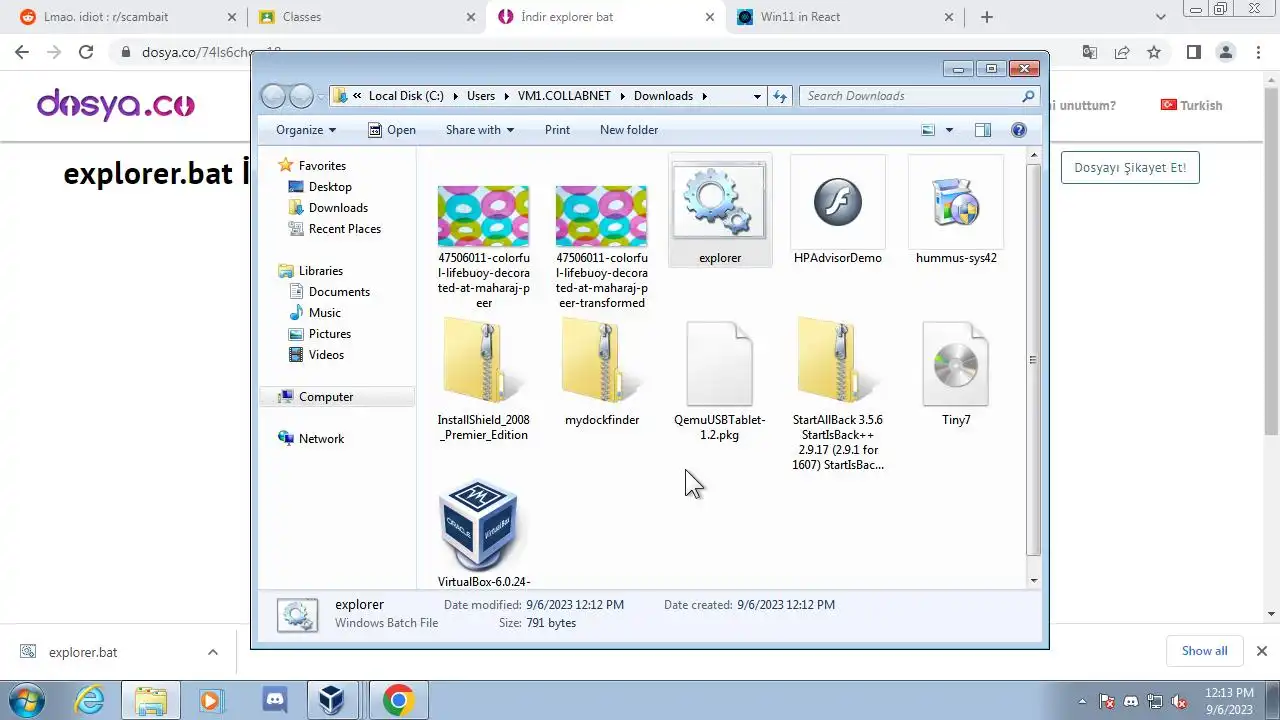
Task: Expand the arrow after Local Disk (C:)
Action: point(455,96)
